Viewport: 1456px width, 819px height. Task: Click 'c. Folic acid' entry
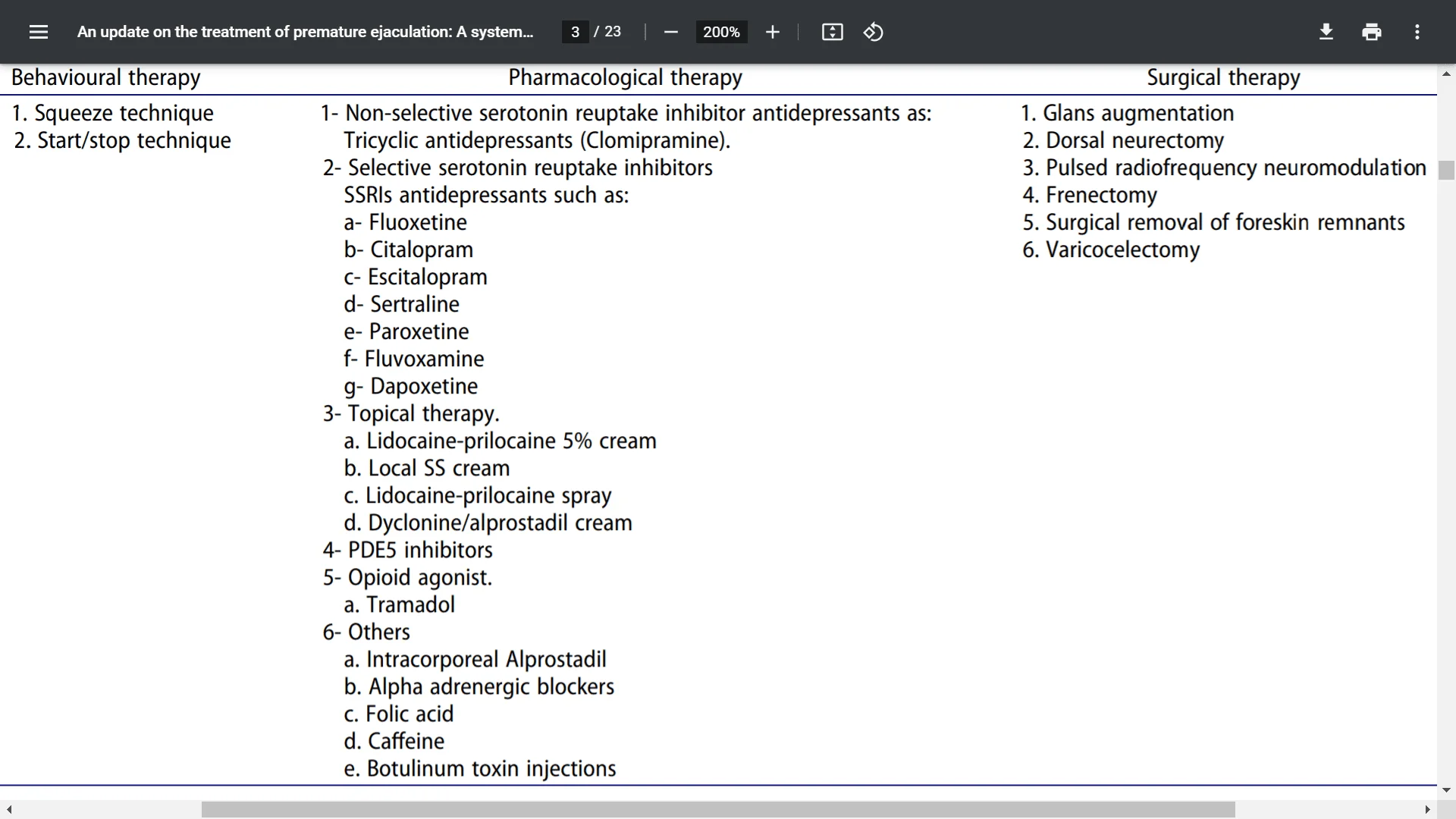click(398, 714)
